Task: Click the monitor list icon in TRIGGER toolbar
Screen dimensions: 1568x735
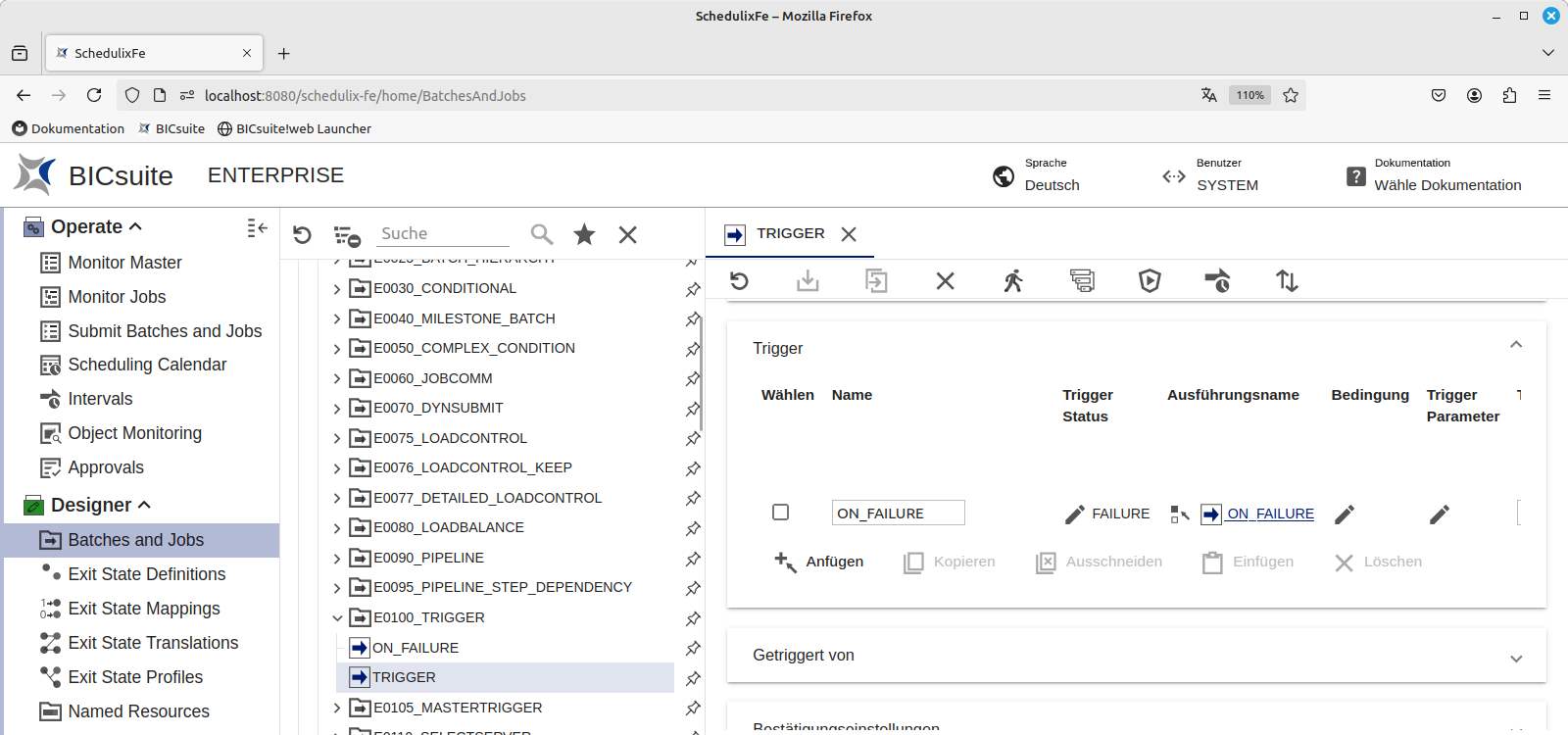Action: pos(1082,281)
